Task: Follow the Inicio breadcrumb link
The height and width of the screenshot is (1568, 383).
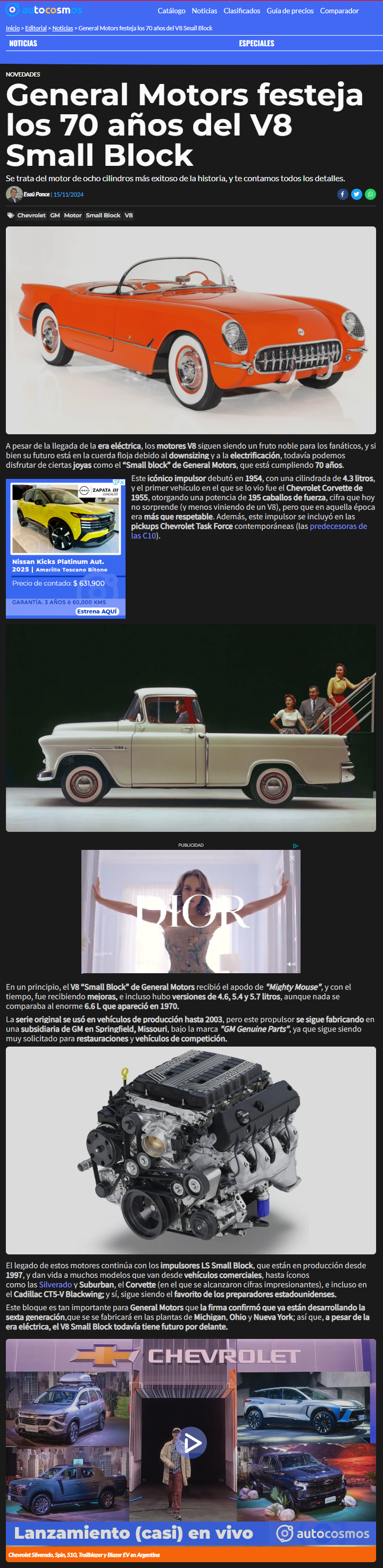Action: [x=13, y=28]
